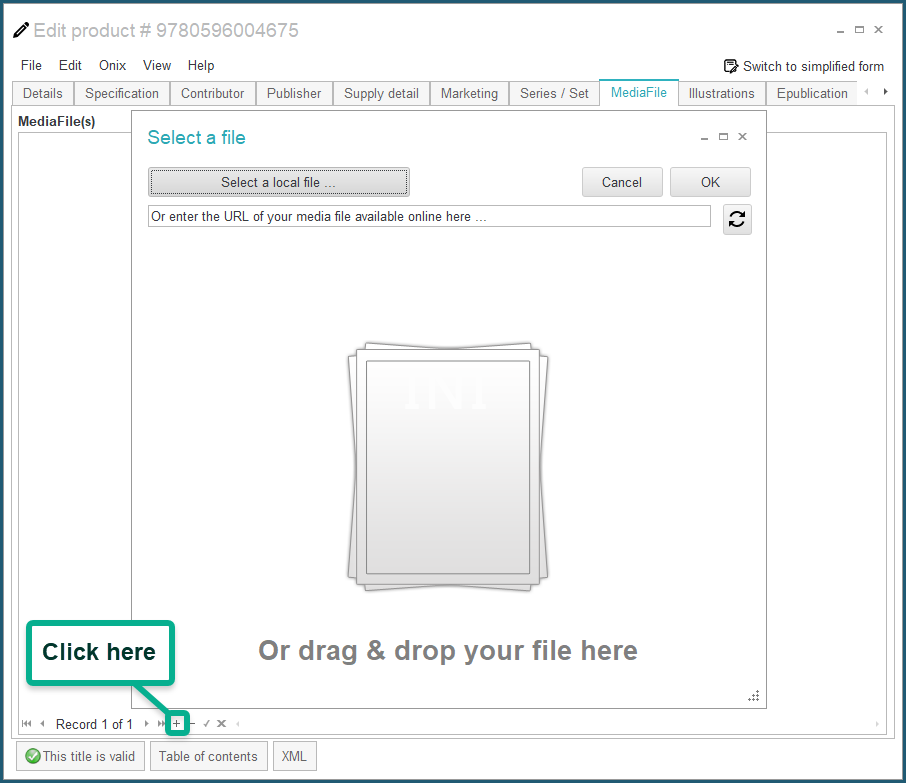Click the media file URL input field

tap(429, 216)
